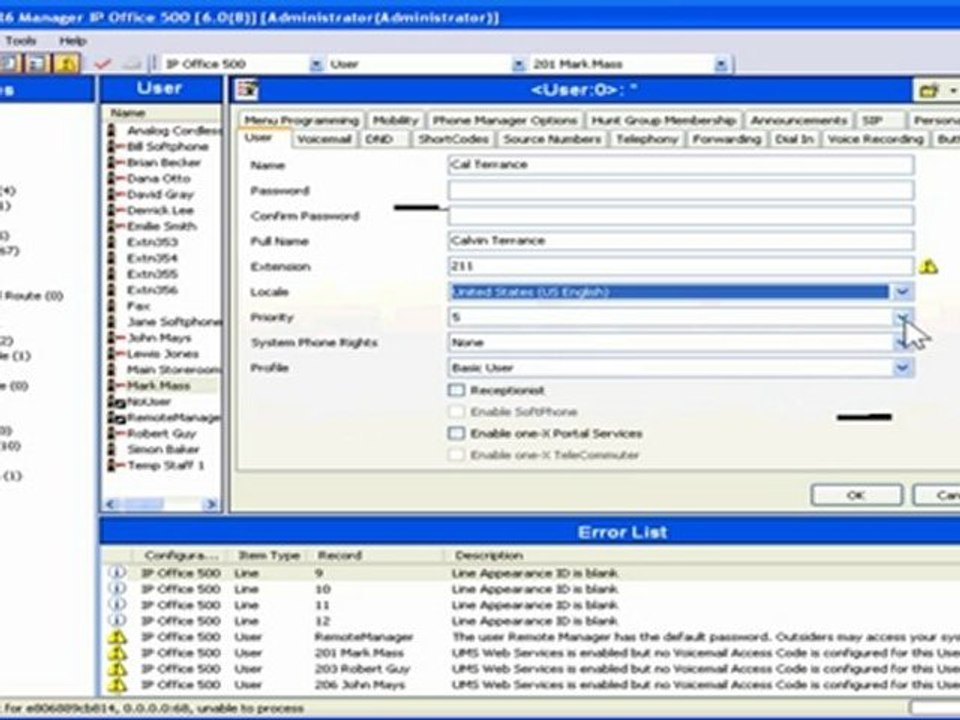Viewport: 960px width, 720px height.
Task: Click user icon beside Temp Staff 1
Action: 115,465
